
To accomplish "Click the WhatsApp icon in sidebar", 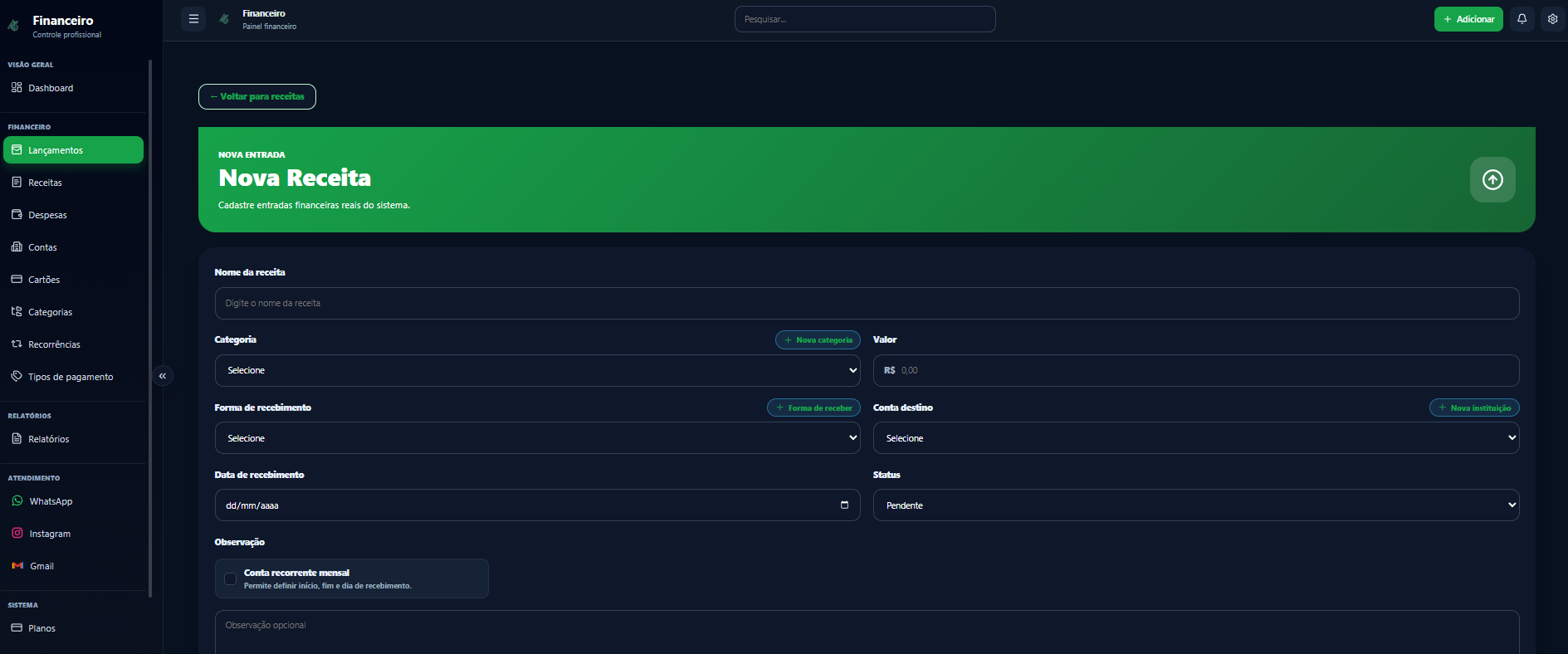I will [17, 500].
